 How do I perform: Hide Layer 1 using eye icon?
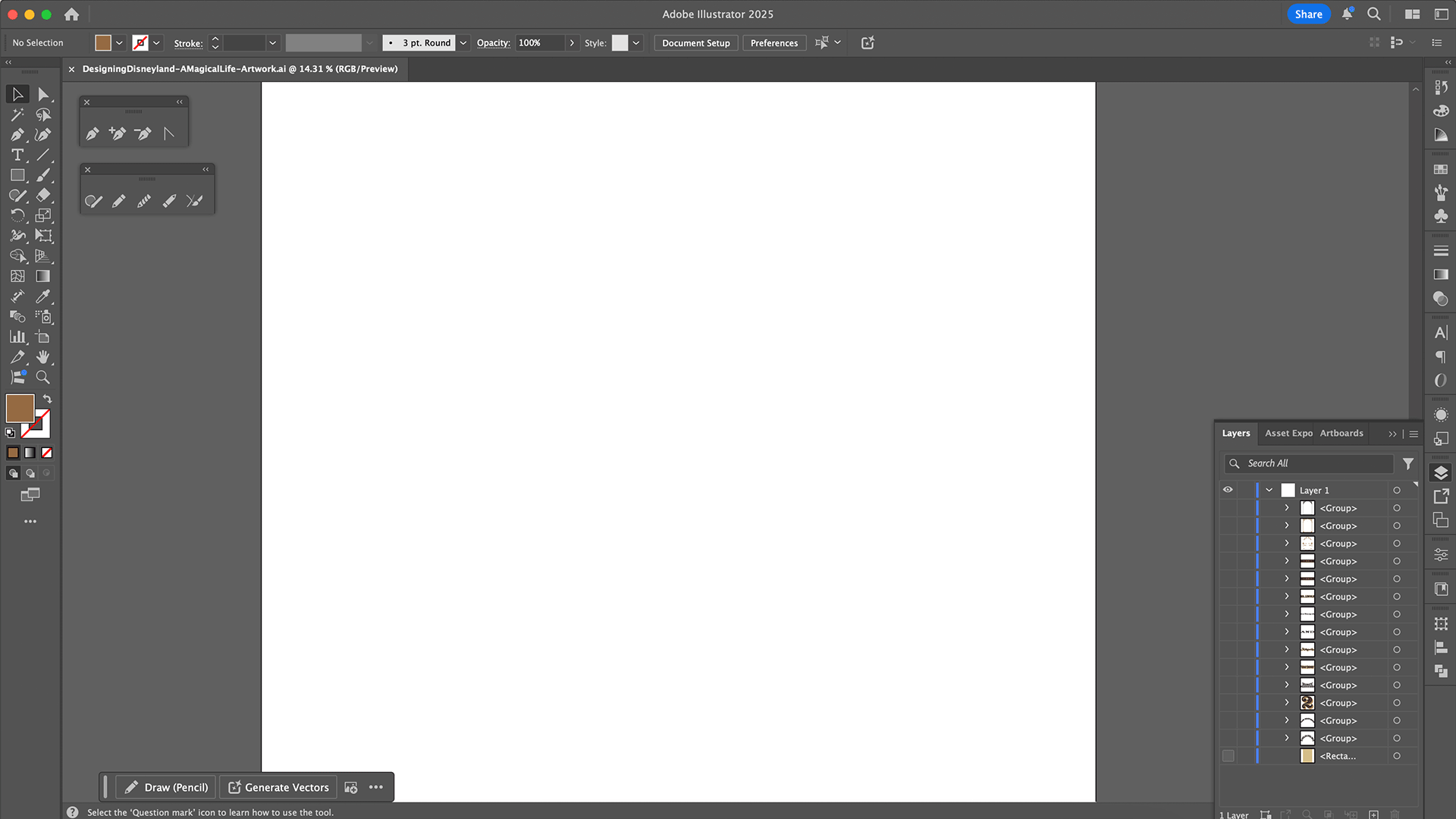click(x=1228, y=490)
